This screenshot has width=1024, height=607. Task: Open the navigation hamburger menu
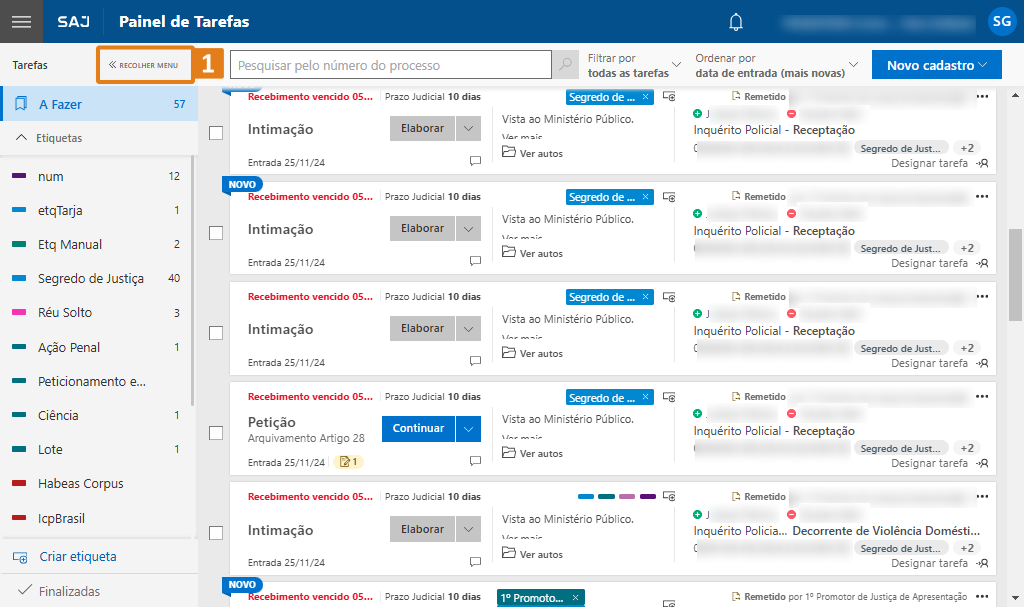(x=22, y=22)
